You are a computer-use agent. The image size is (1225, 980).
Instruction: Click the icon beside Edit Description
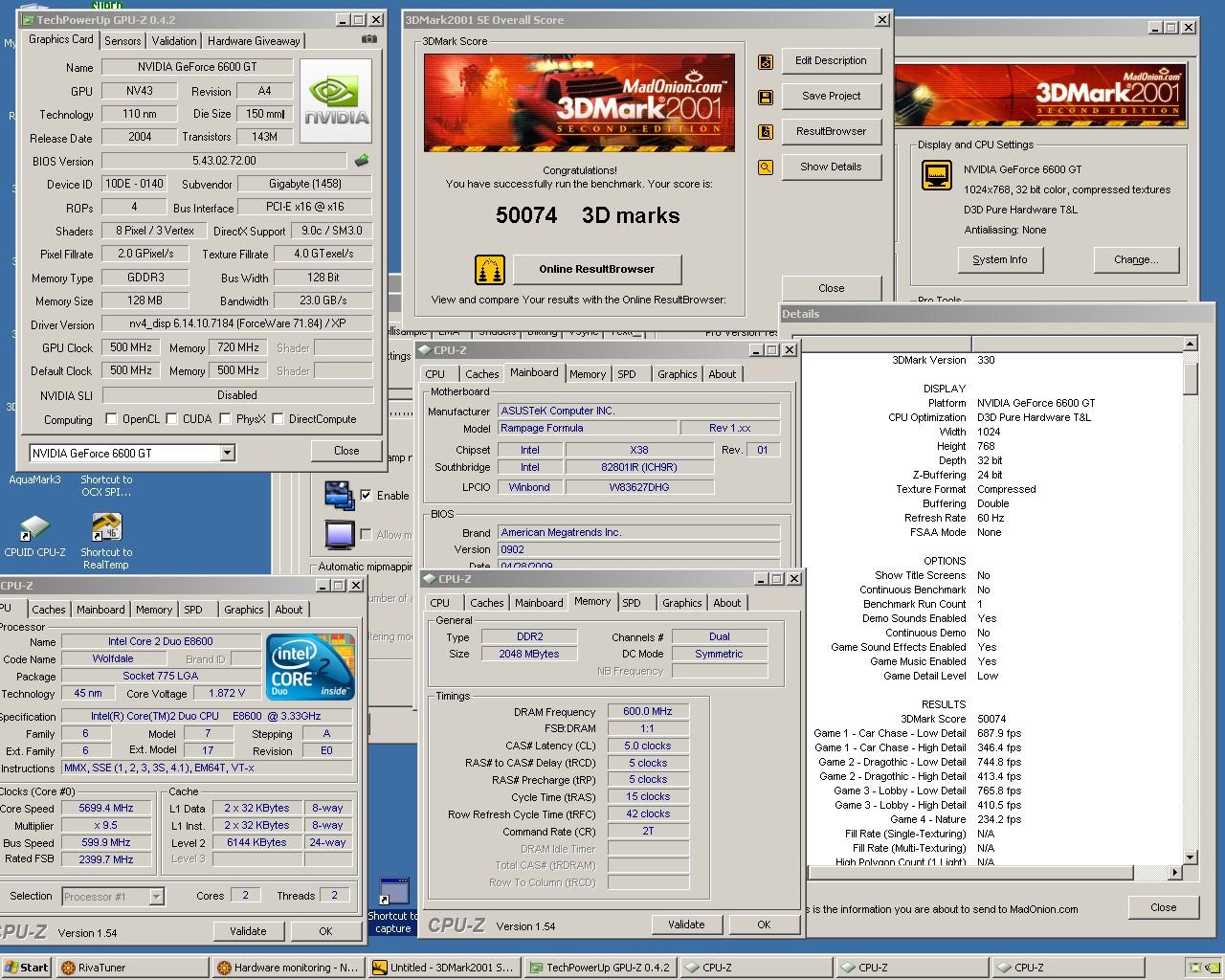[x=766, y=61]
